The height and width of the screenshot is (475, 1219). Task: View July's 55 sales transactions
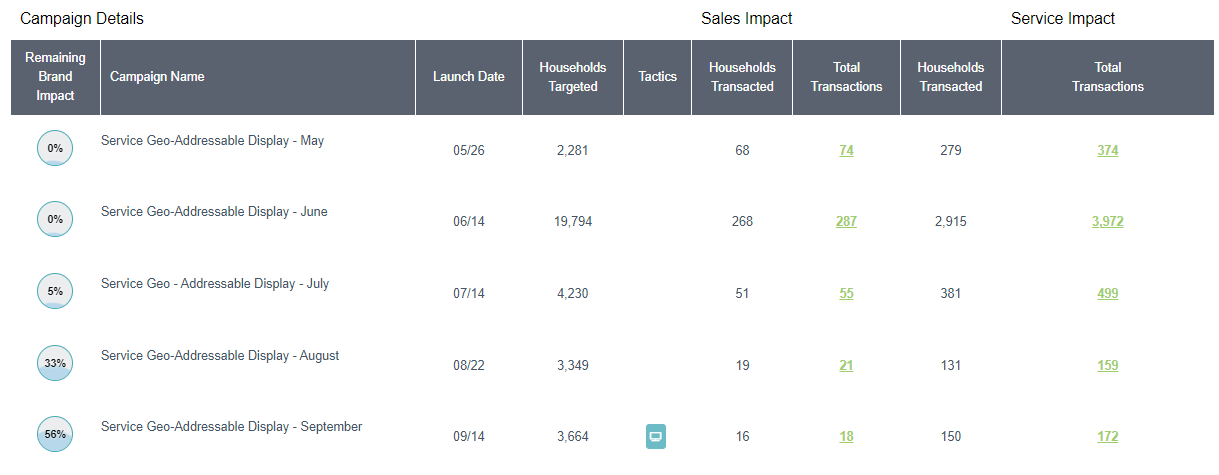pos(846,294)
